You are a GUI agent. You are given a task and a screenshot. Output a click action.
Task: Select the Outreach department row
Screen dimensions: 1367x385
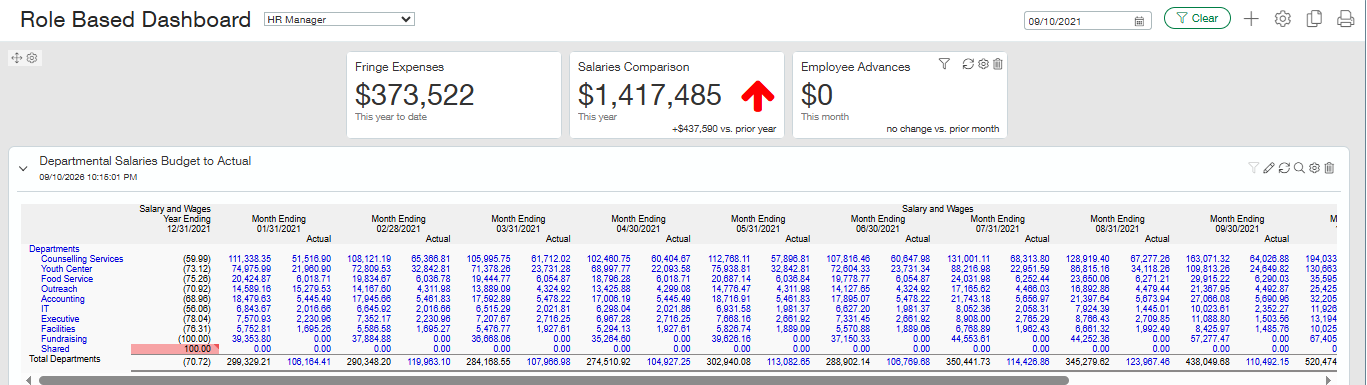point(60,289)
